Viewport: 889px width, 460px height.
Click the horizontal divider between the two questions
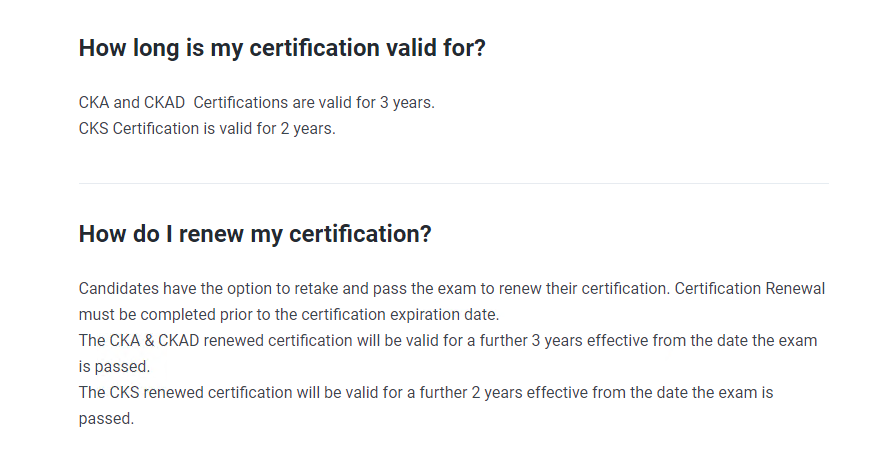(454, 183)
